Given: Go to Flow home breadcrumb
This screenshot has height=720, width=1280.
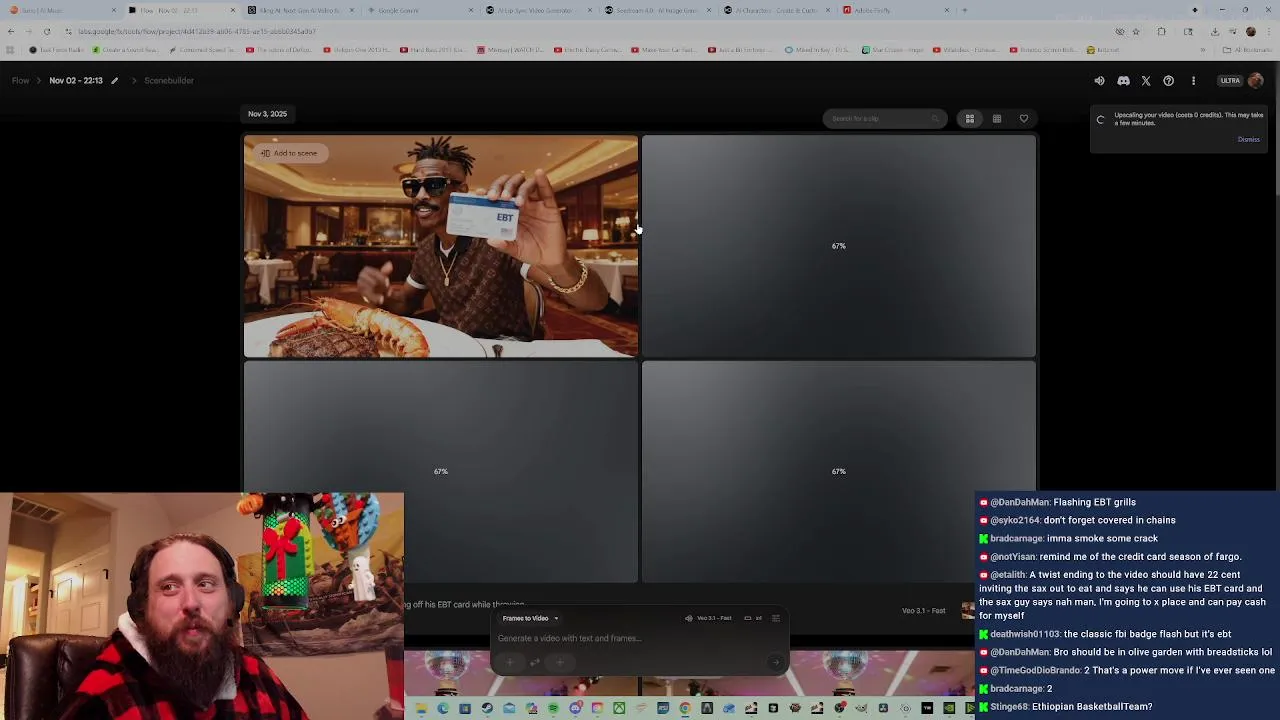Looking at the screenshot, I should click(x=21, y=80).
